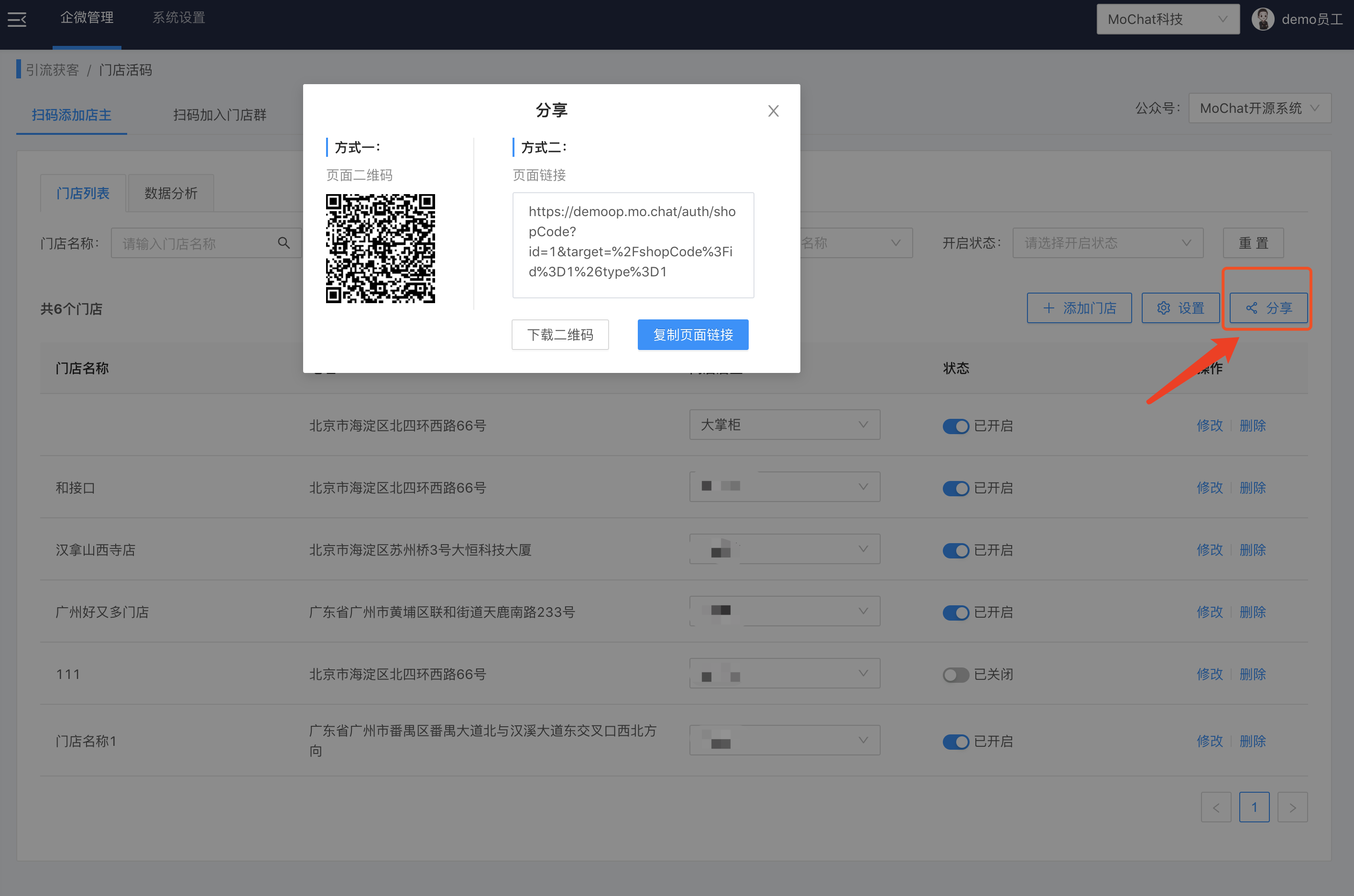Toggle the 已关闭 switch for store 111
Viewport: 1354px width, 896px height.
pos(955,675)
